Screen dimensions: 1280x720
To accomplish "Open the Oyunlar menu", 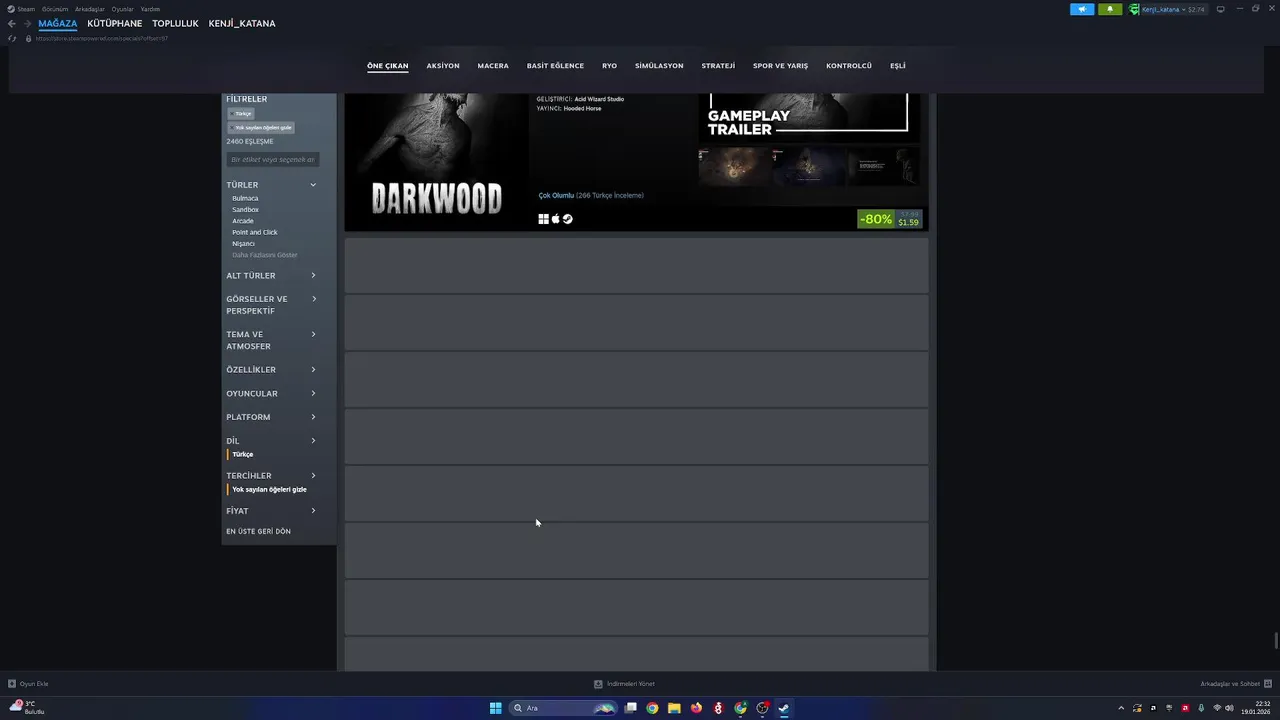I will tap(122, 9).
